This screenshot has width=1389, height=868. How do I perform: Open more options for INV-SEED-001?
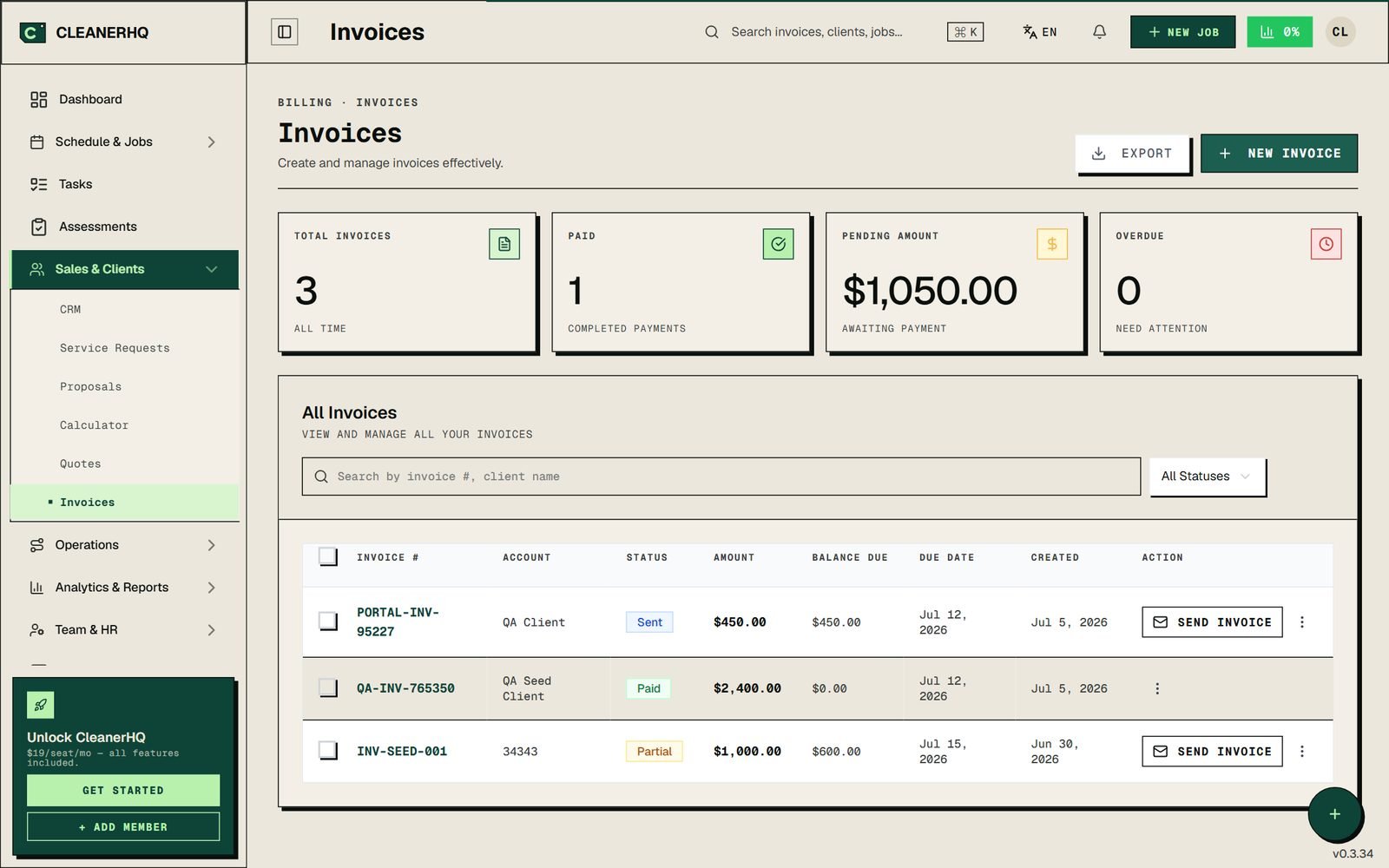[x=1302, y=752]
